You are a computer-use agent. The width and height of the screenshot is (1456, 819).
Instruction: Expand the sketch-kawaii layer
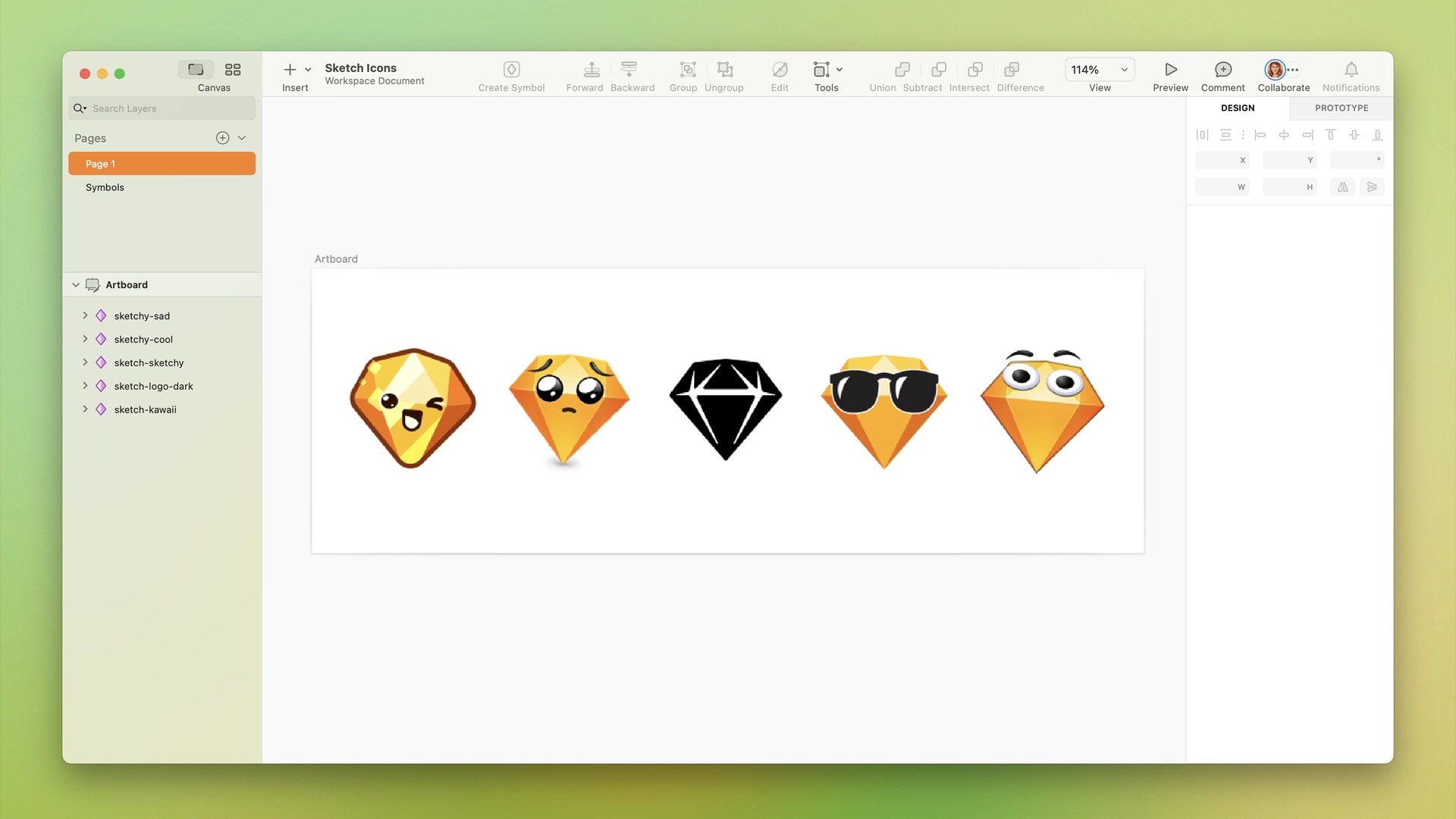click(x=85, y=409)
